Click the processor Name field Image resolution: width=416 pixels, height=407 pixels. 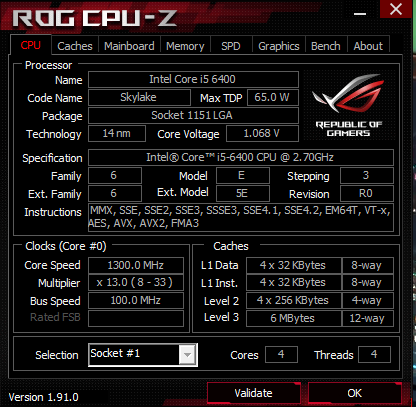click(x=193, y=79)
